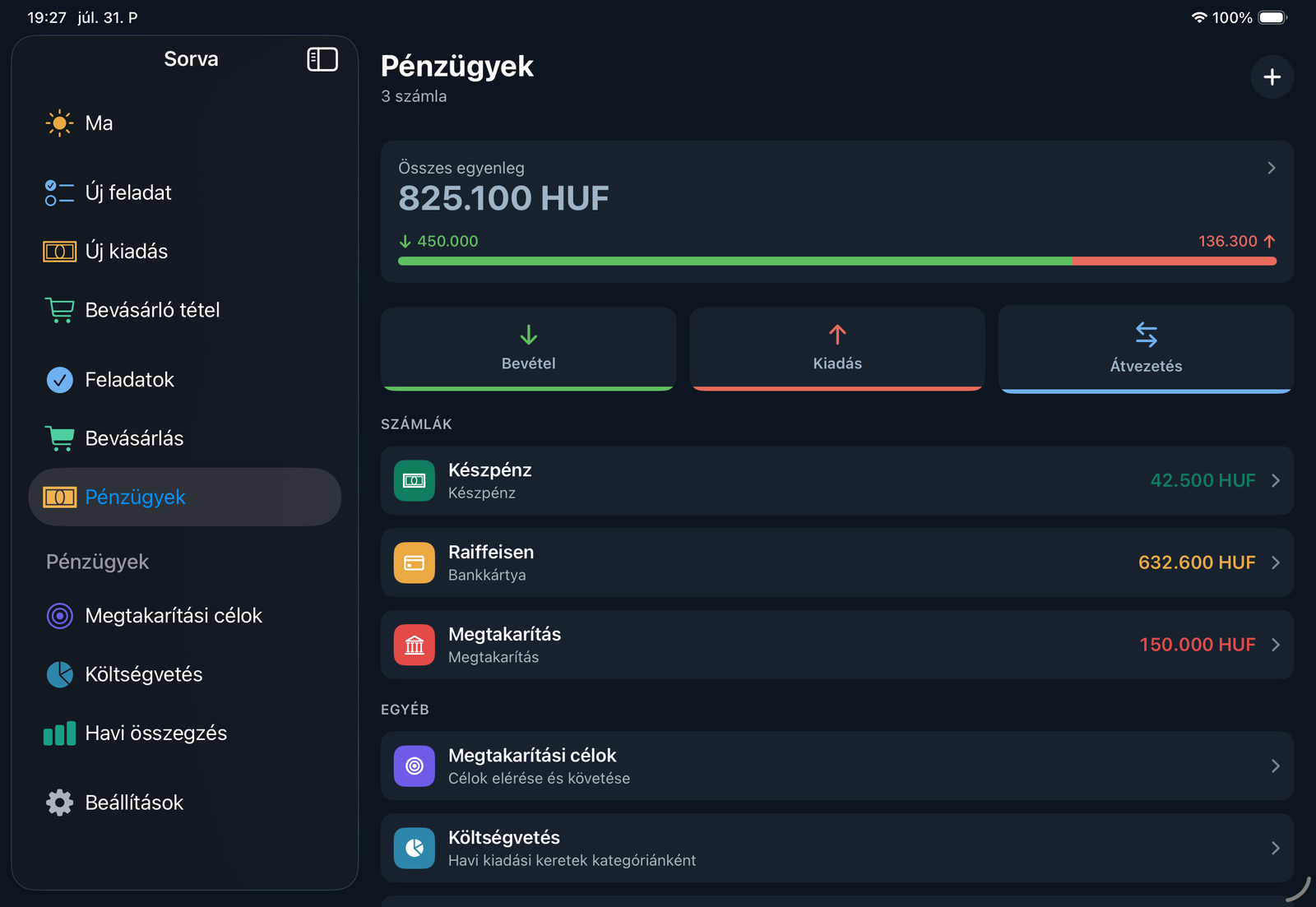
Task: Expand the Raiffeisen account chevron
Action: coord(1276,562)
